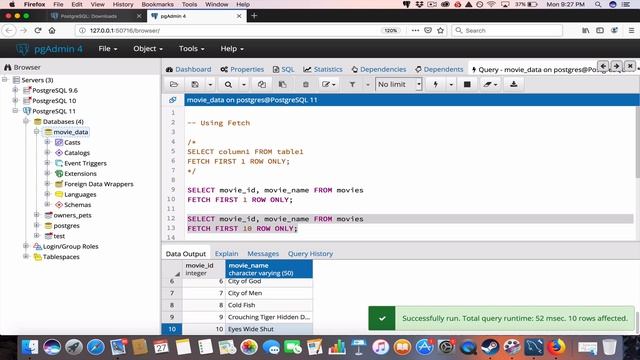Screen dimensions: 640x360
Task: Open the Query History tab
Action: pyautogui.click(x=311, y=253)
